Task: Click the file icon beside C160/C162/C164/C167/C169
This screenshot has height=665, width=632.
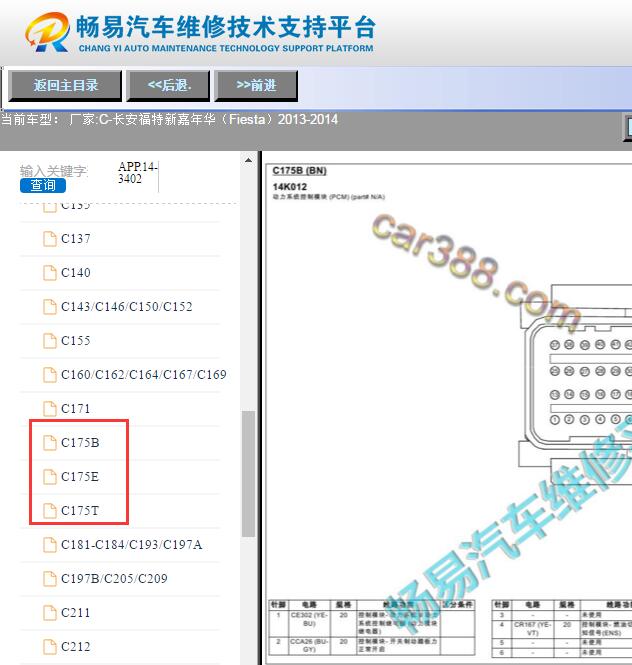Action: tap(50, 374)
